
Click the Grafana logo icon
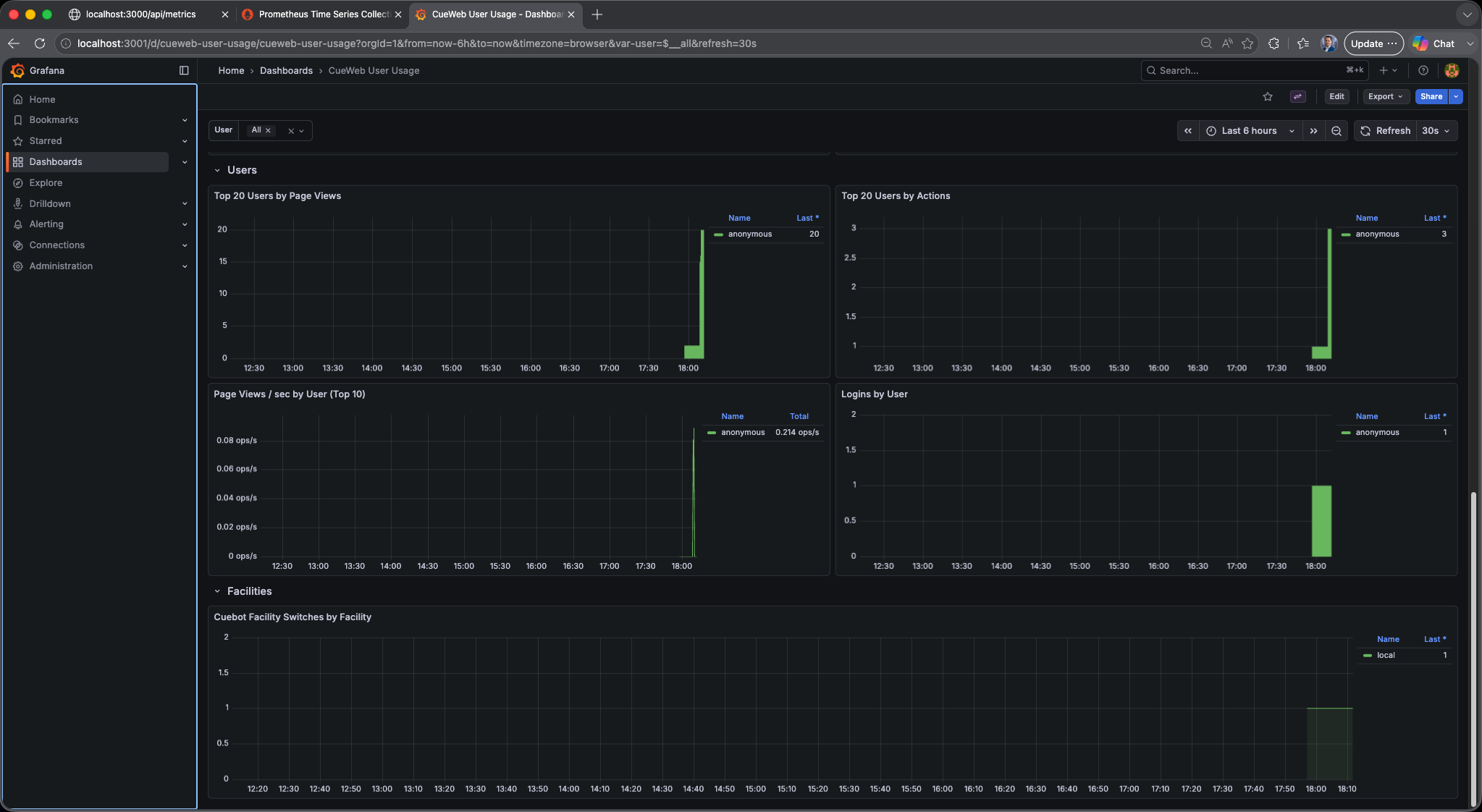click(x=17, y=70)
